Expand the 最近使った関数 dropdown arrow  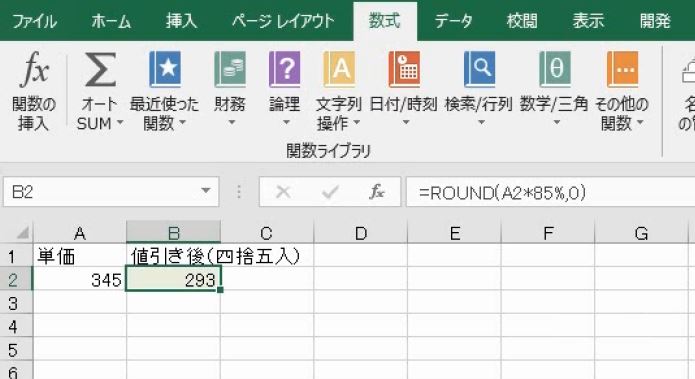point(182,123)
